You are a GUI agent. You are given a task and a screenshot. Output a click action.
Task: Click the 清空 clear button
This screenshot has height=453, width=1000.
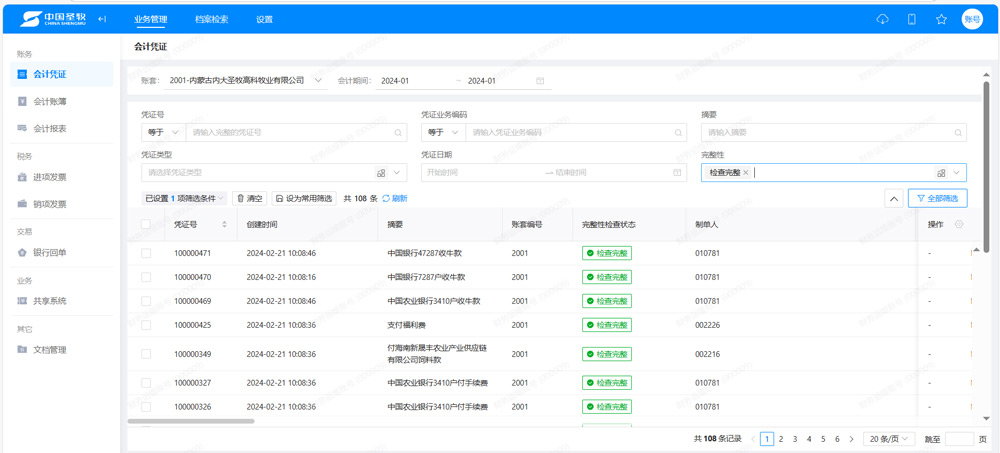coord(249,198)
